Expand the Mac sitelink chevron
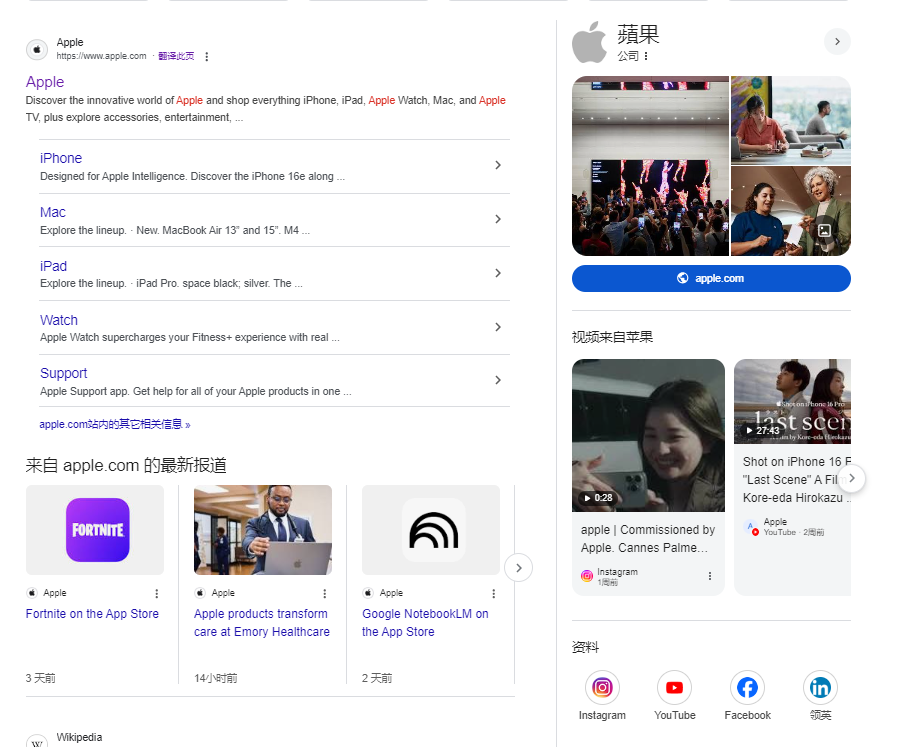This screenshot has height=747, width=904. pos(498,219)
